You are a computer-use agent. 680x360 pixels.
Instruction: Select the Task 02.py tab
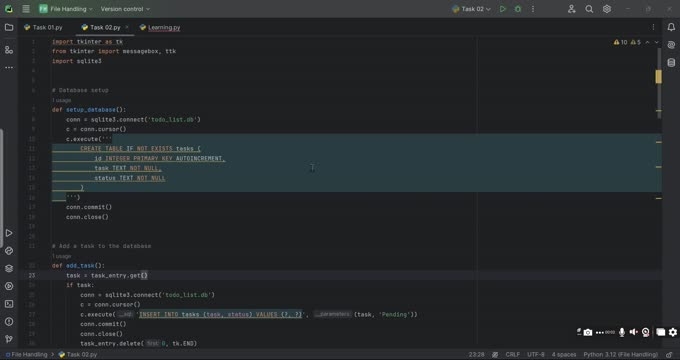(101, 27)
